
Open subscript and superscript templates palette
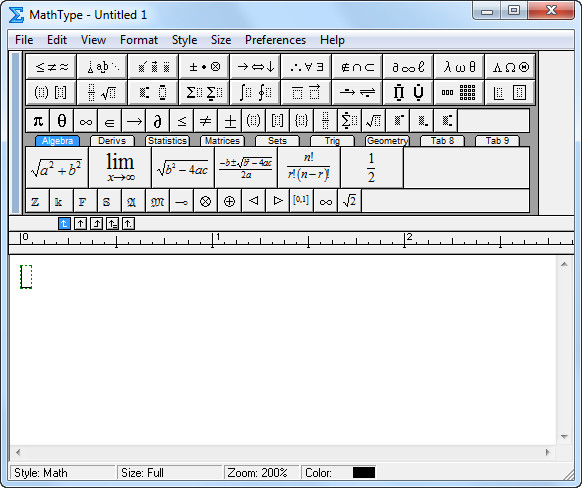coord(154,92)
